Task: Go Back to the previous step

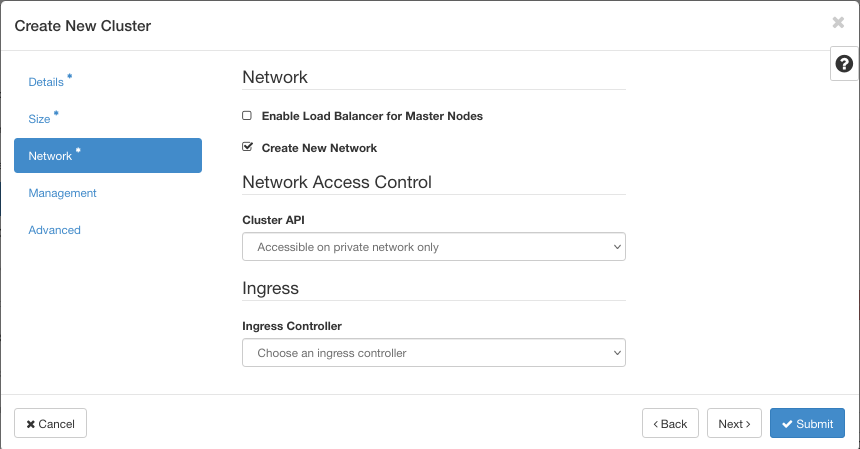Action: coord(670,424)
